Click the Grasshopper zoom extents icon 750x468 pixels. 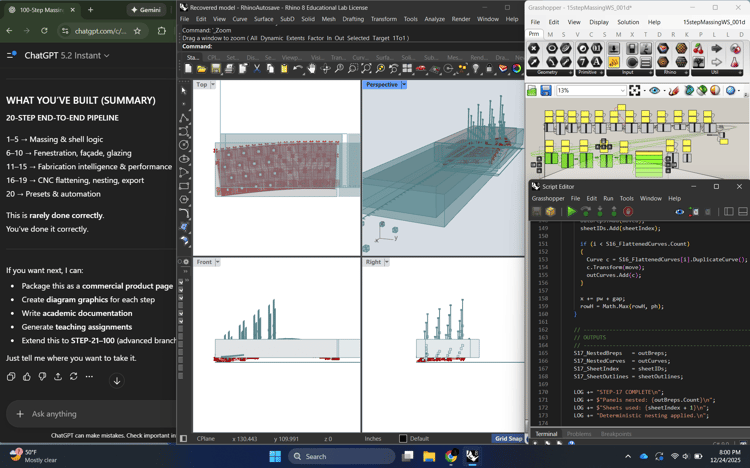pyautogui.click(x=635, y=91)
